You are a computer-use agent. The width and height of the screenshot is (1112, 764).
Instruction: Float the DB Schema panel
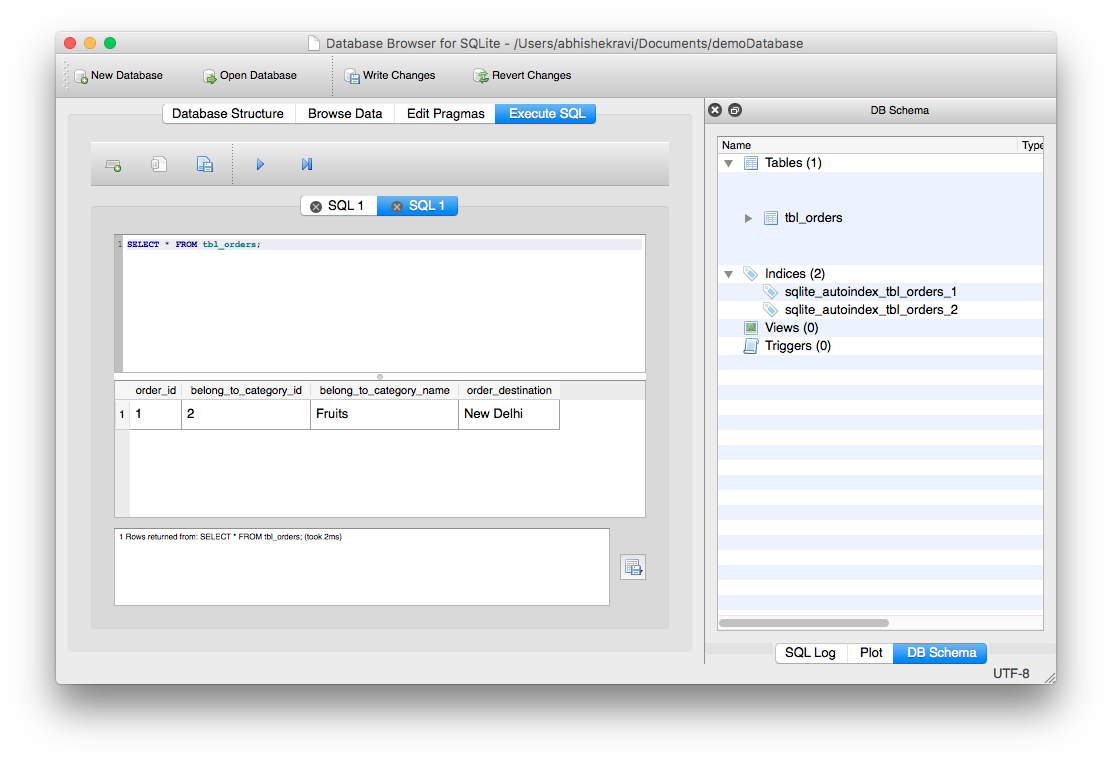[735, 111]
